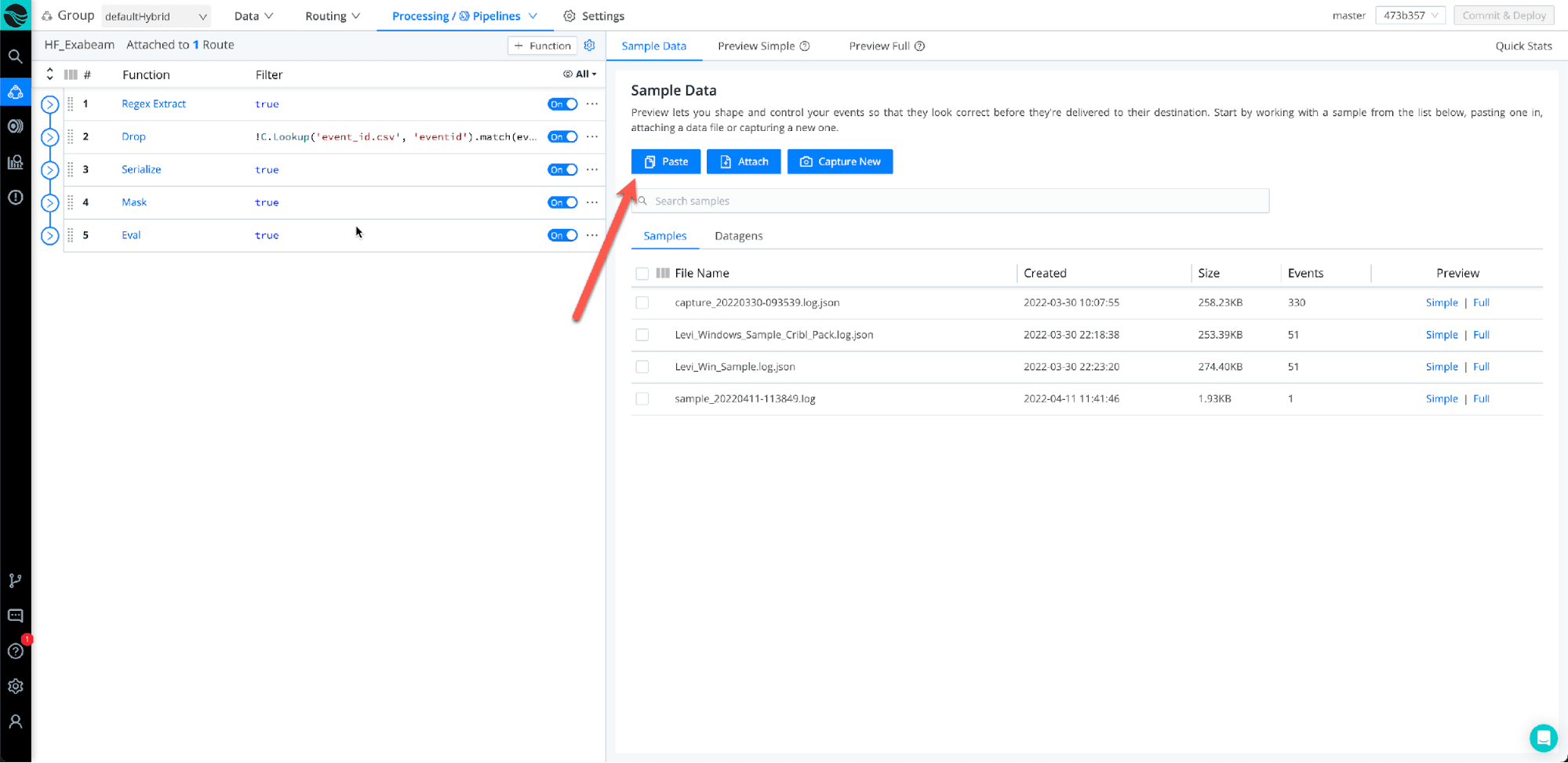The height and width of the screenshot is (763, 1568).
Task: Click the more options dots for Mask function
Action: coord(592,202)
